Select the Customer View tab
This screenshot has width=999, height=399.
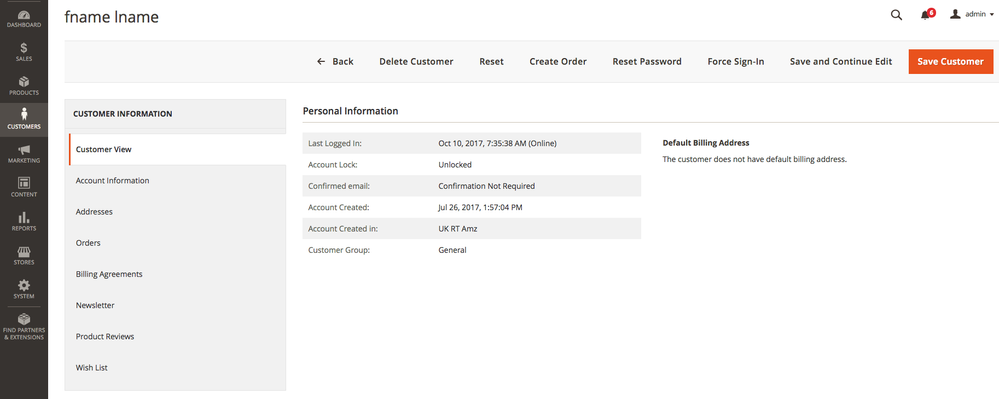pyautogui.click(x=177, y=149)
